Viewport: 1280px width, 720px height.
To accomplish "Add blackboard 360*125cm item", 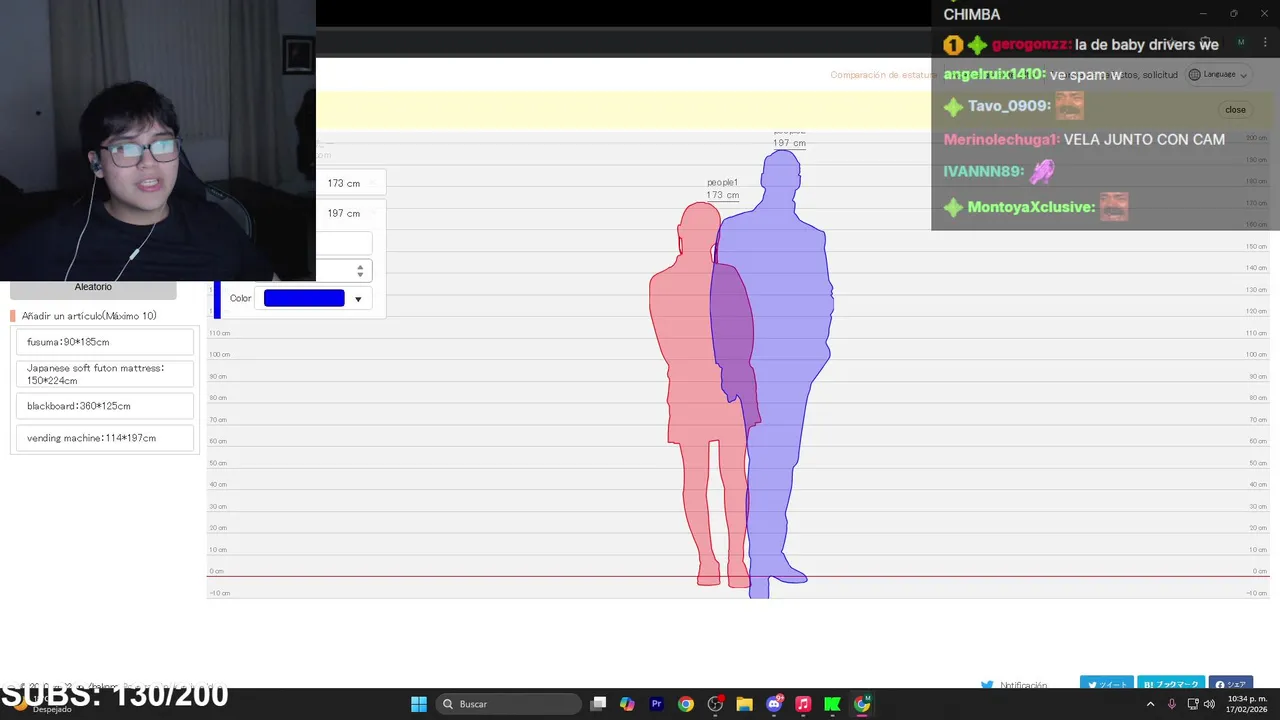I will [105, 406].
